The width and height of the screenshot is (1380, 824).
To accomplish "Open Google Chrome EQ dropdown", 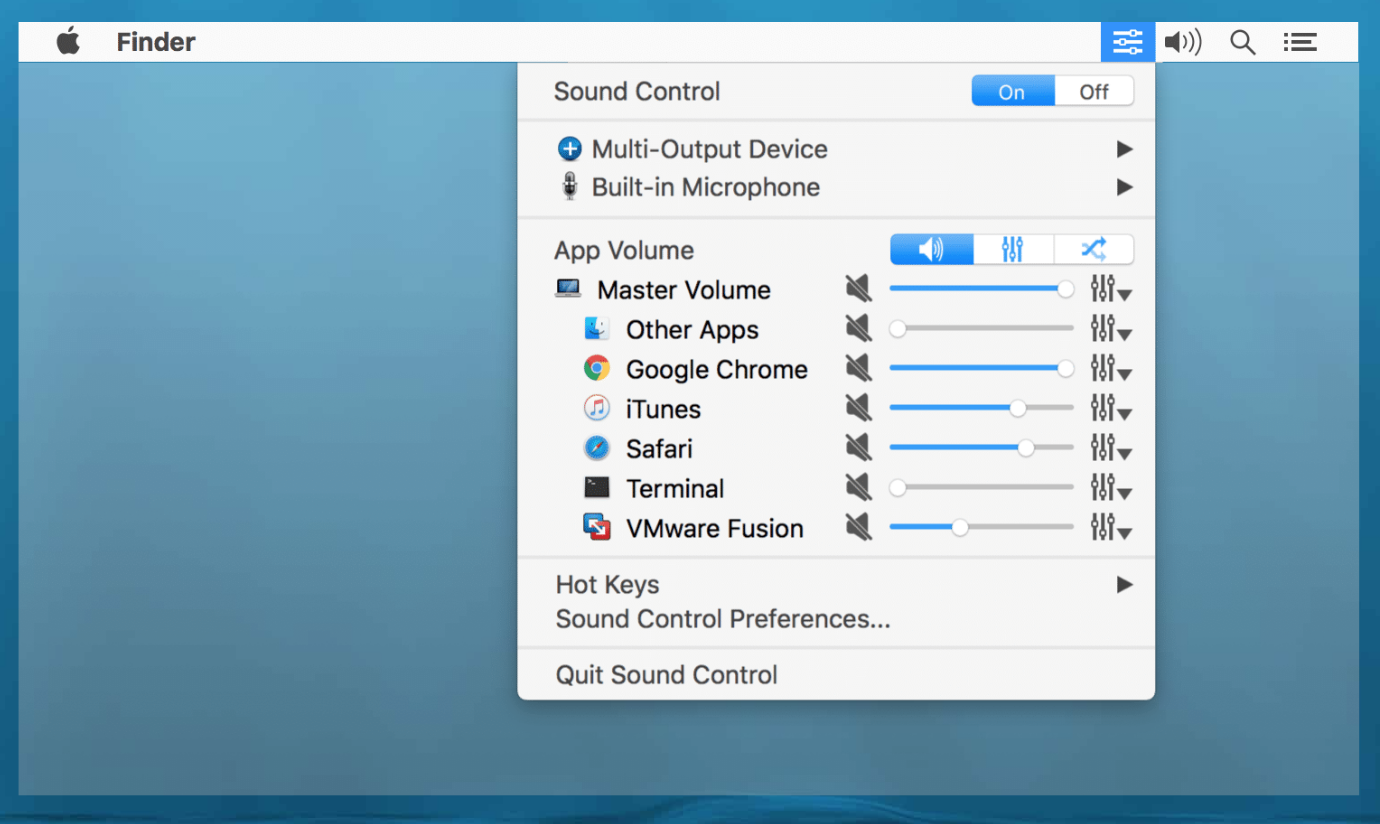I will coord(1111,368).
